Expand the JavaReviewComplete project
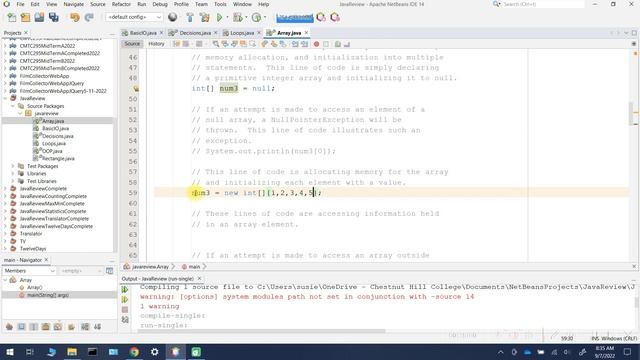Screen dimensions: 640x360 coord(5,189)
